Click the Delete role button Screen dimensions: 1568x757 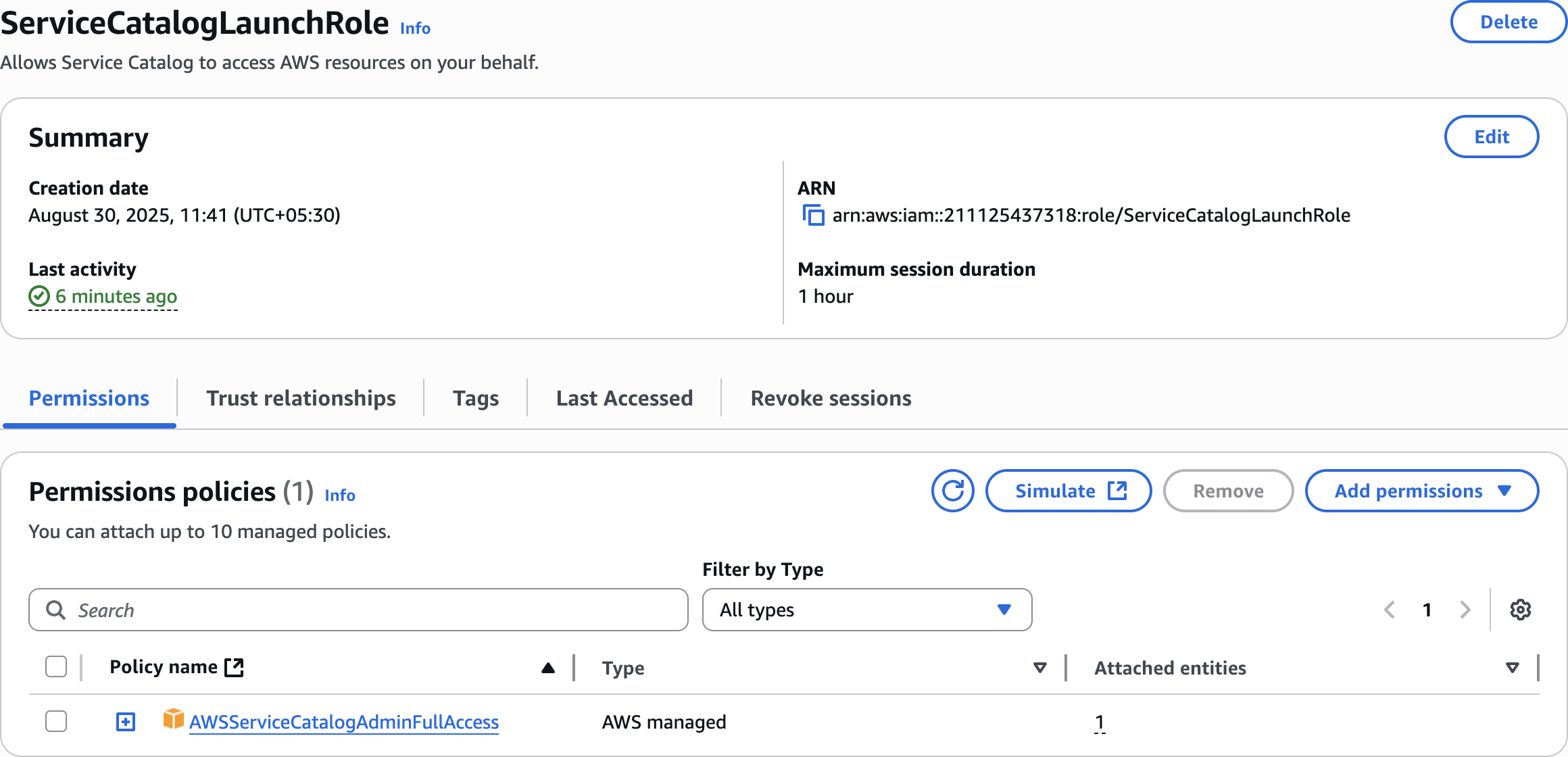click(x=1508, y=22)
